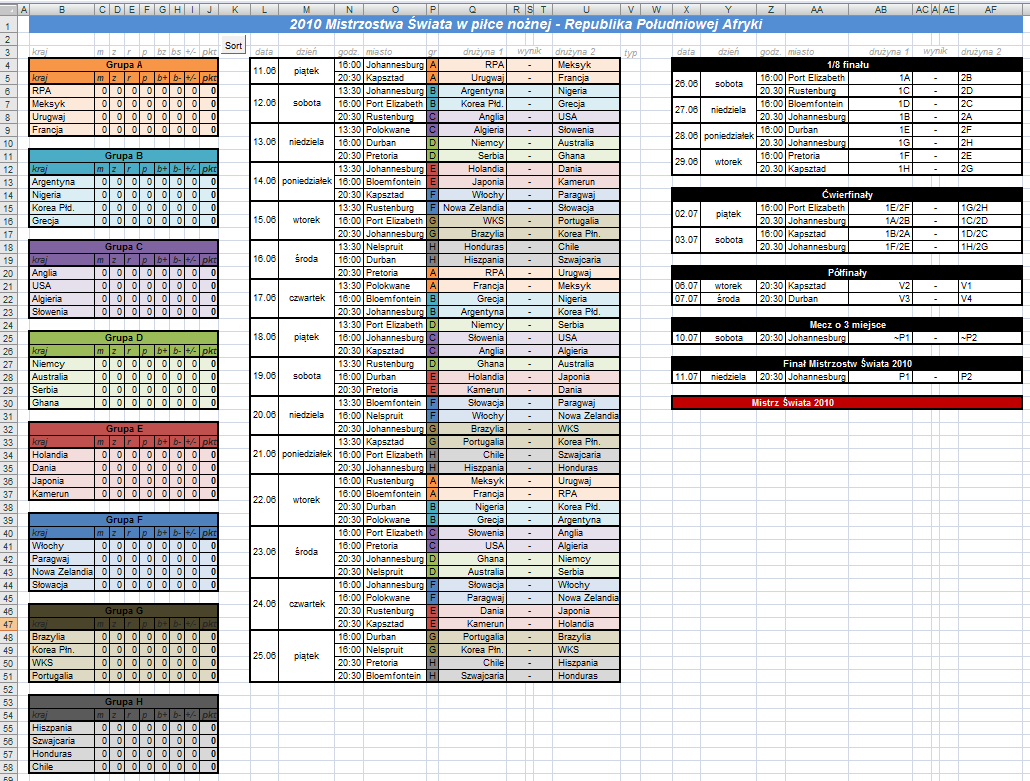
Task: Click the Półfinały section header
Action: click(x=847, y=272)
